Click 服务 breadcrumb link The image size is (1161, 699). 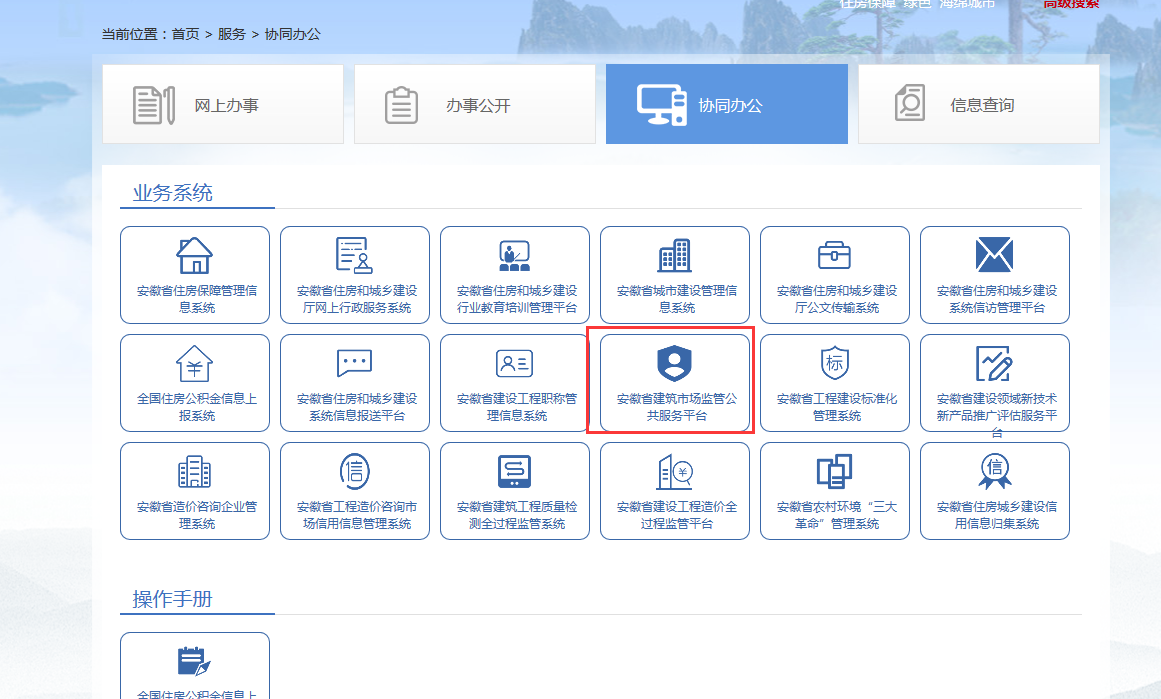click(x=232, y=34)
